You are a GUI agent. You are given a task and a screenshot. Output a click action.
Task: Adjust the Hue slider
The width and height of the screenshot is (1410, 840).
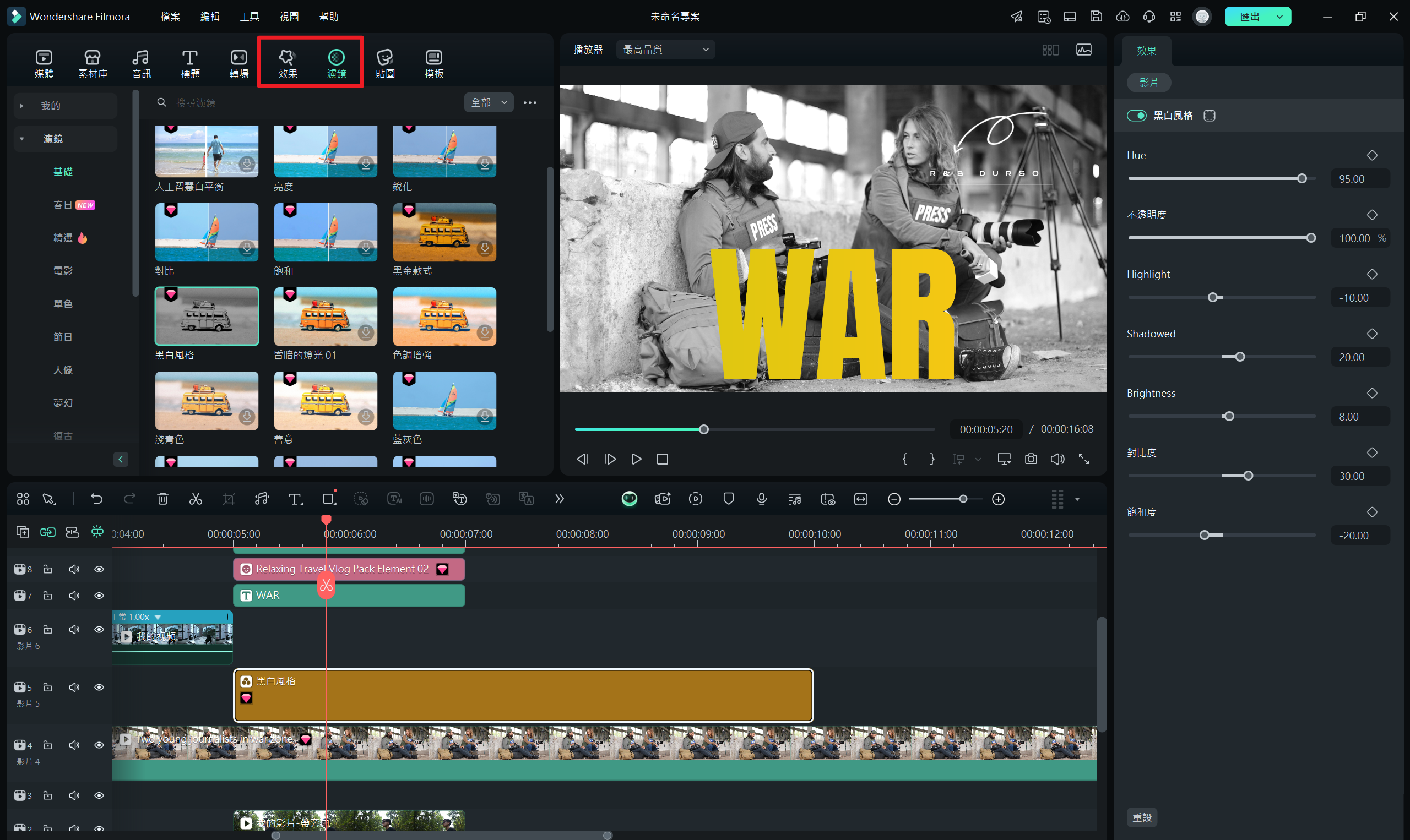1222,179
